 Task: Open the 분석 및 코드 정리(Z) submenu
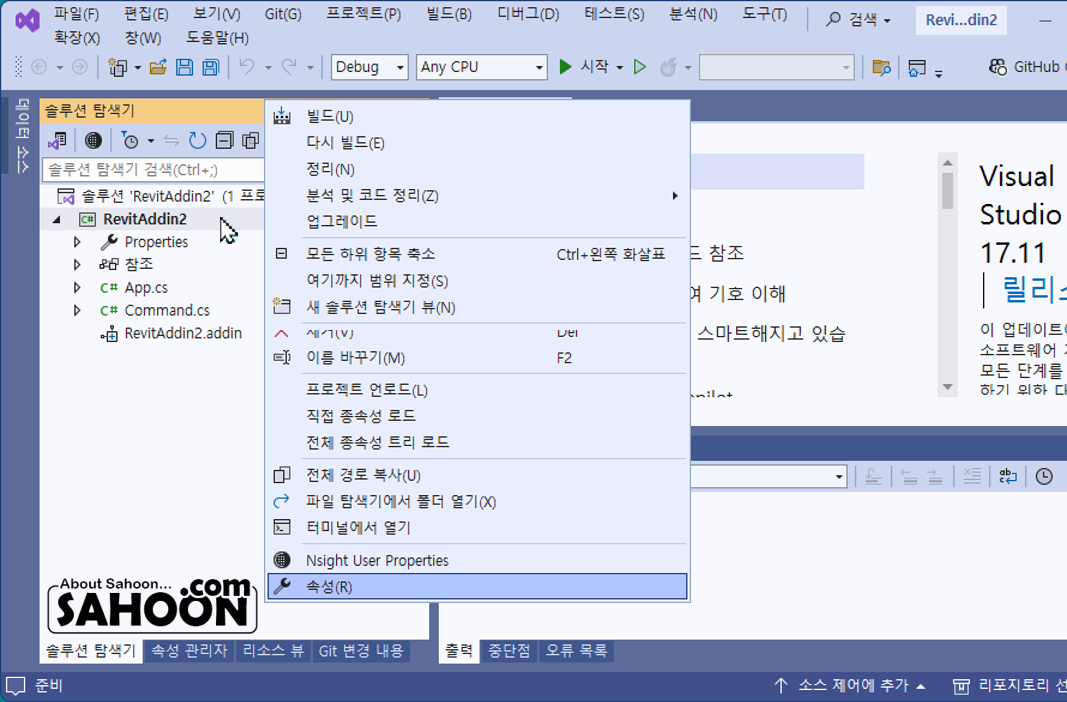tap(478, 196)
